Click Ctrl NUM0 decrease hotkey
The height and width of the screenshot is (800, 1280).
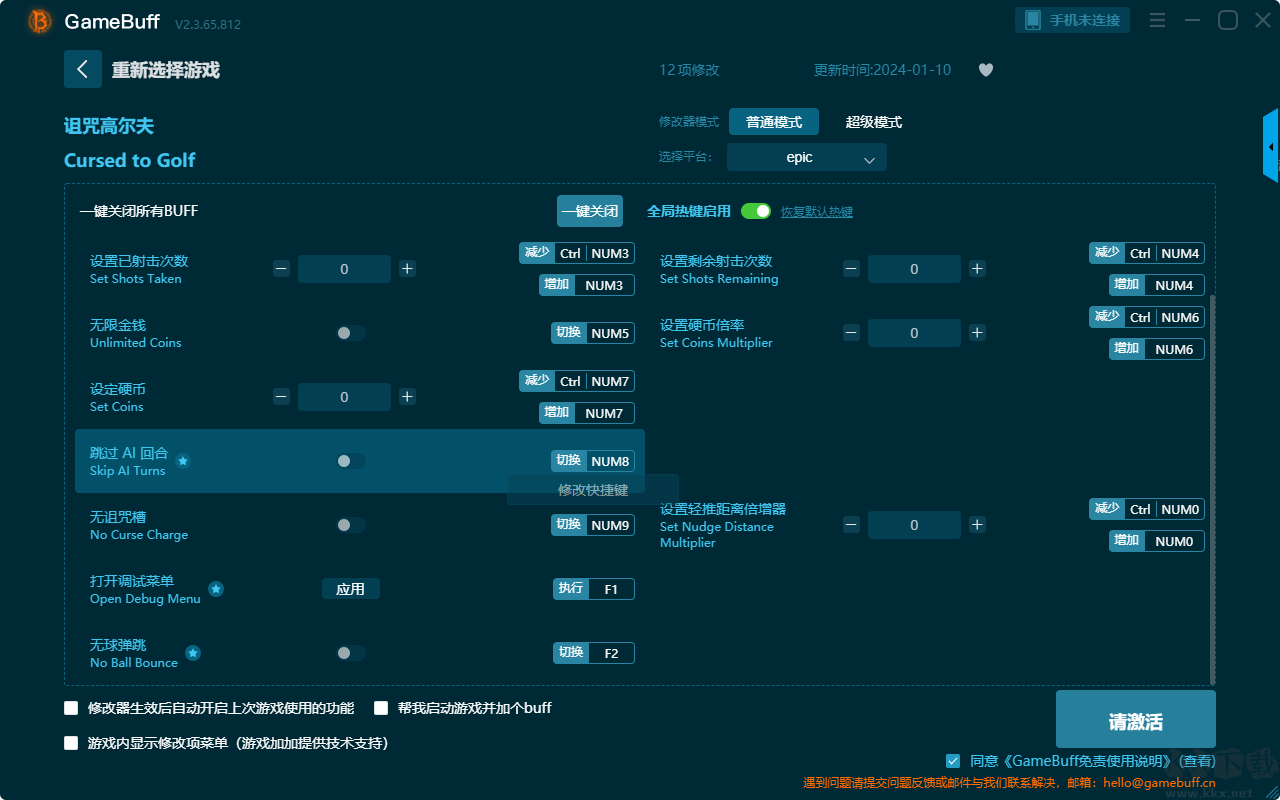(x=1147, y=509)
